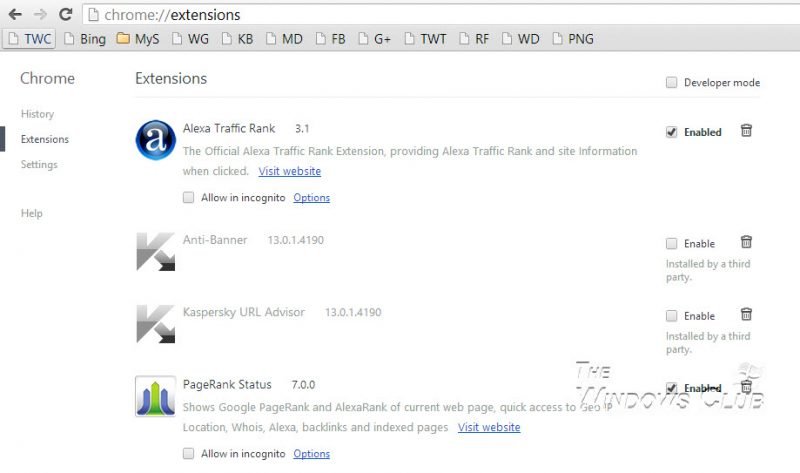Delete PageRank Status with trash icon

click(746, 387)
